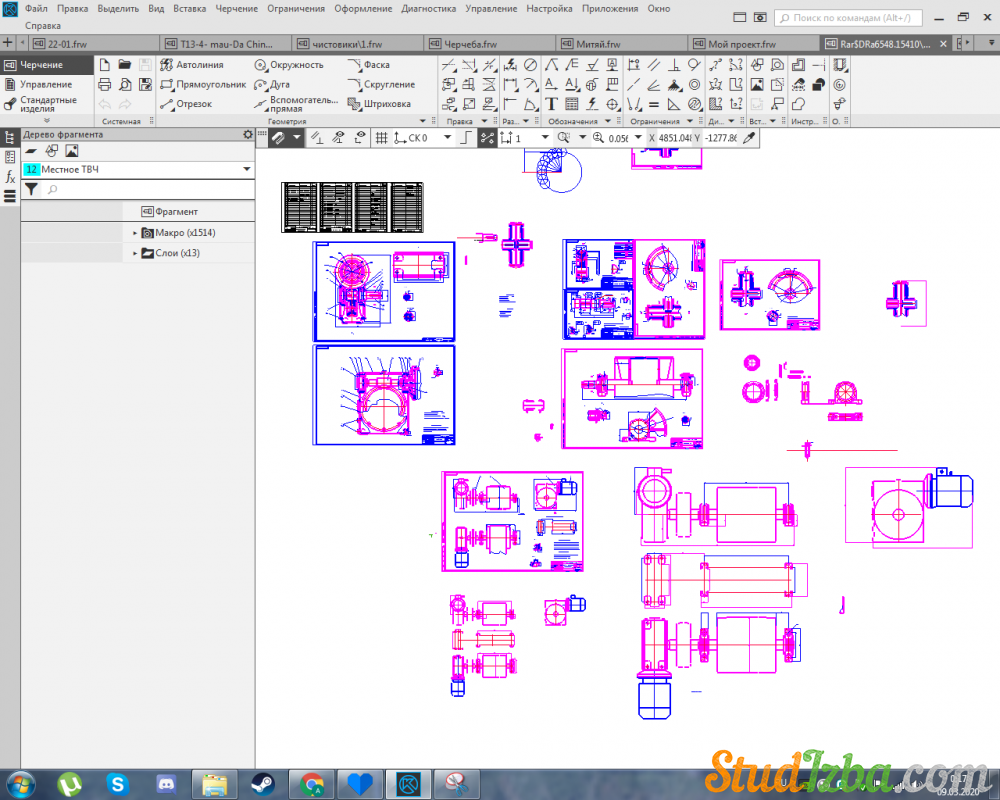Open an existing file with folder icon
Image resolution: width=1000 pixels, height=800 pixels.
click(125, 64)
